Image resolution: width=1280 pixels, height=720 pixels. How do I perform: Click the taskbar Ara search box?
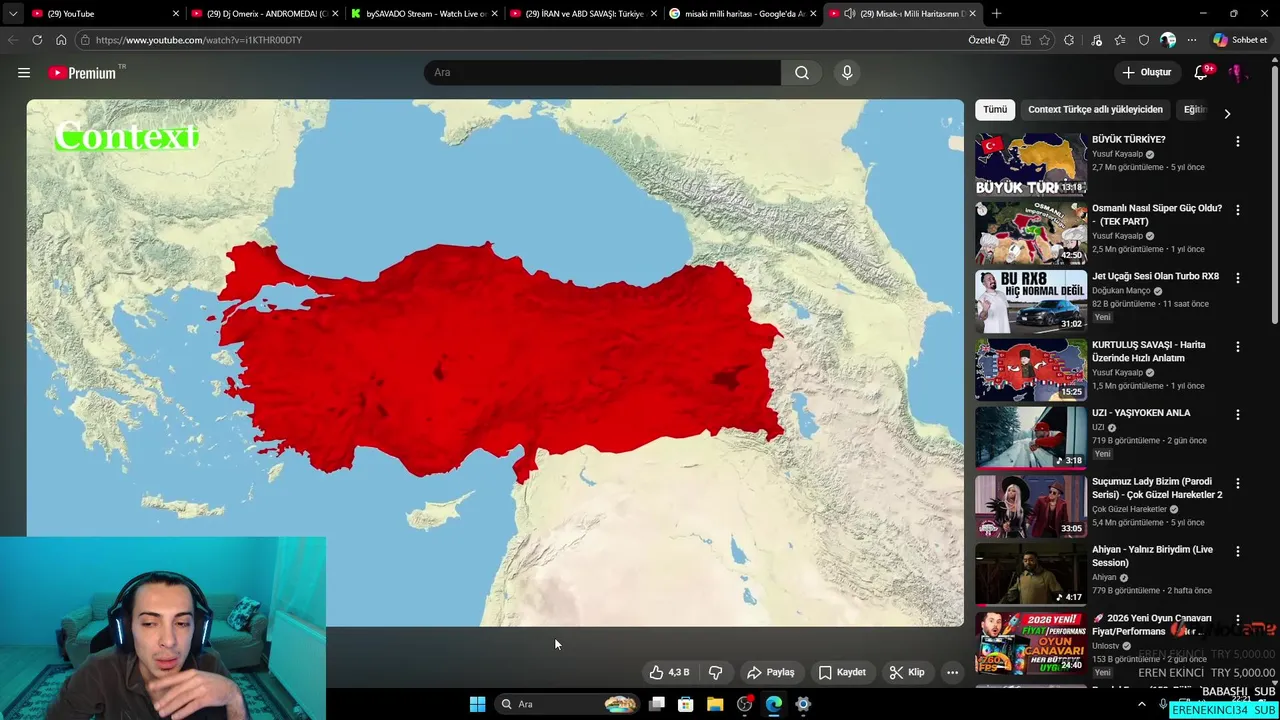[567, 704]
